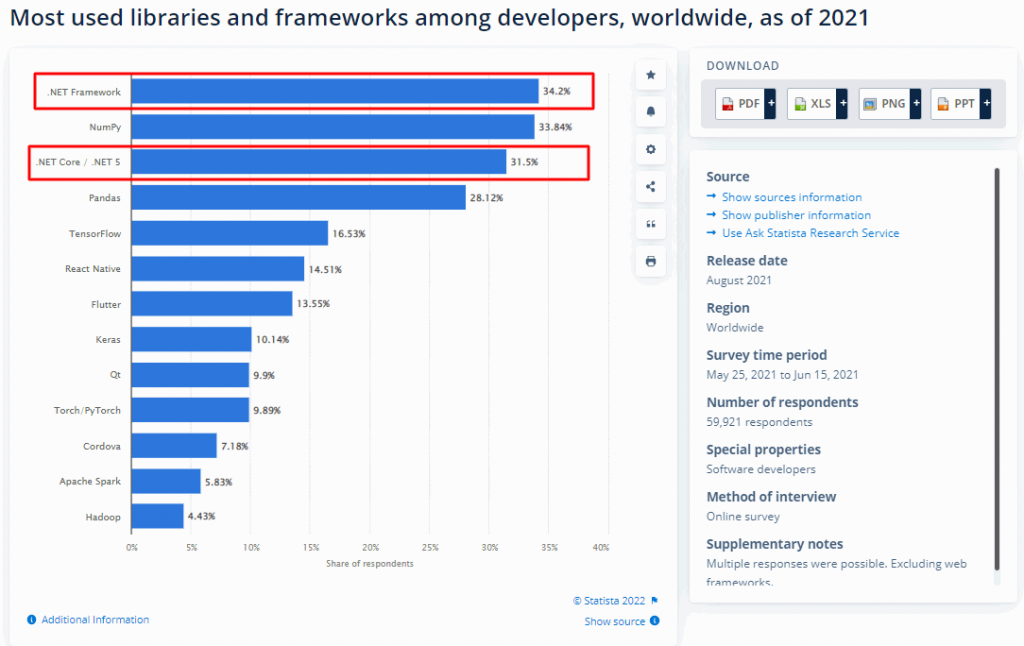Click the 28.12% value label
This screenshot has height=646, width=1024.
point(487,197)
